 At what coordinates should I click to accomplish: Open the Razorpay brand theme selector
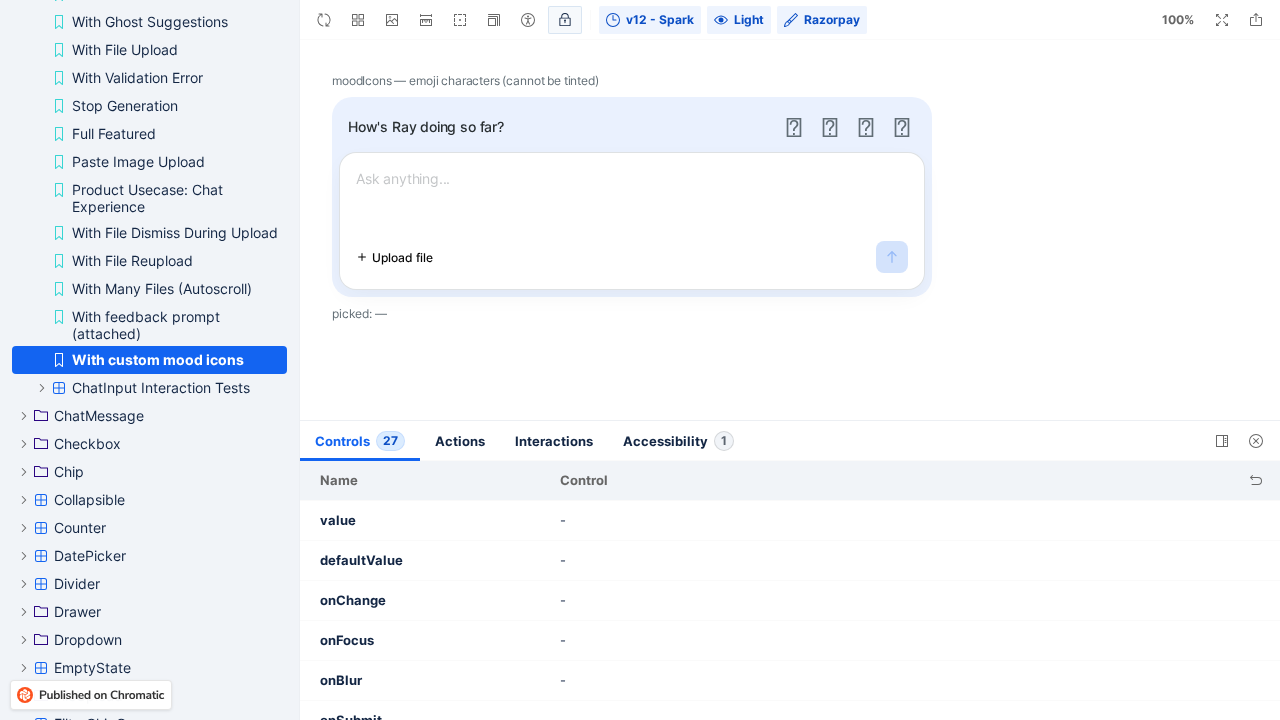(822, 20)
